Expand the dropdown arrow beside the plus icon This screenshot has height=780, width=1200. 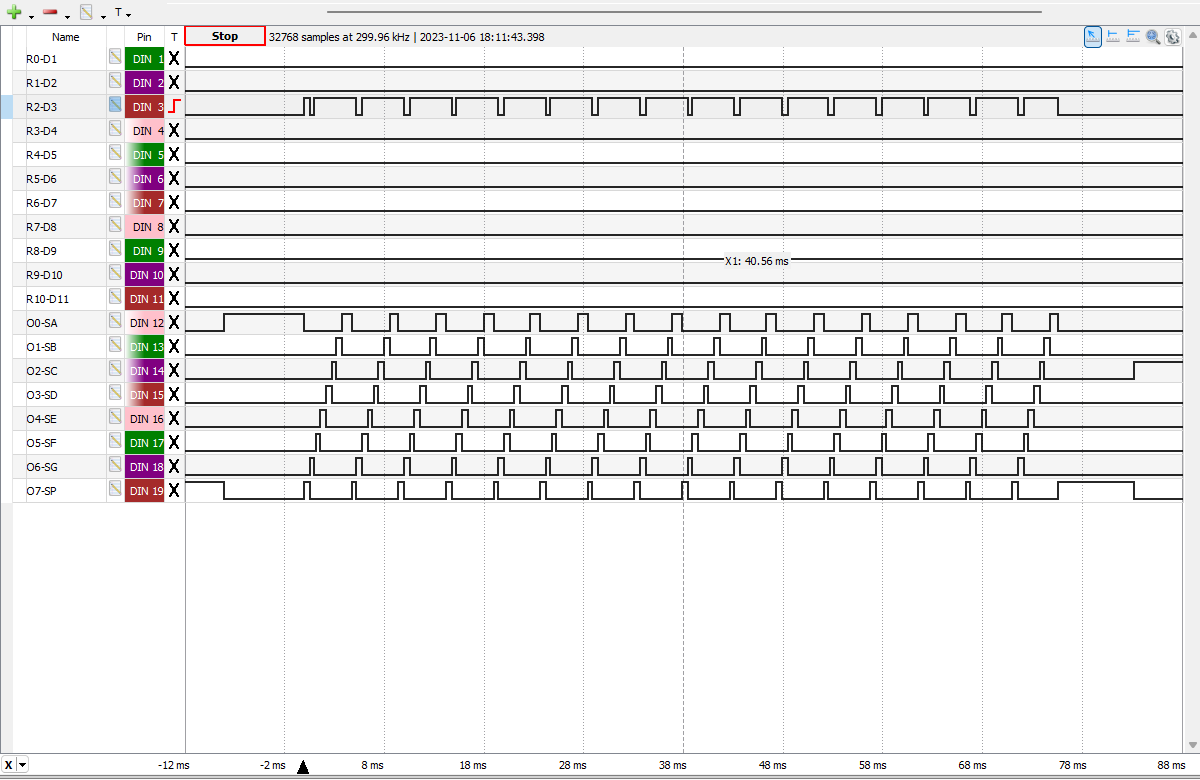coord(31,16)
